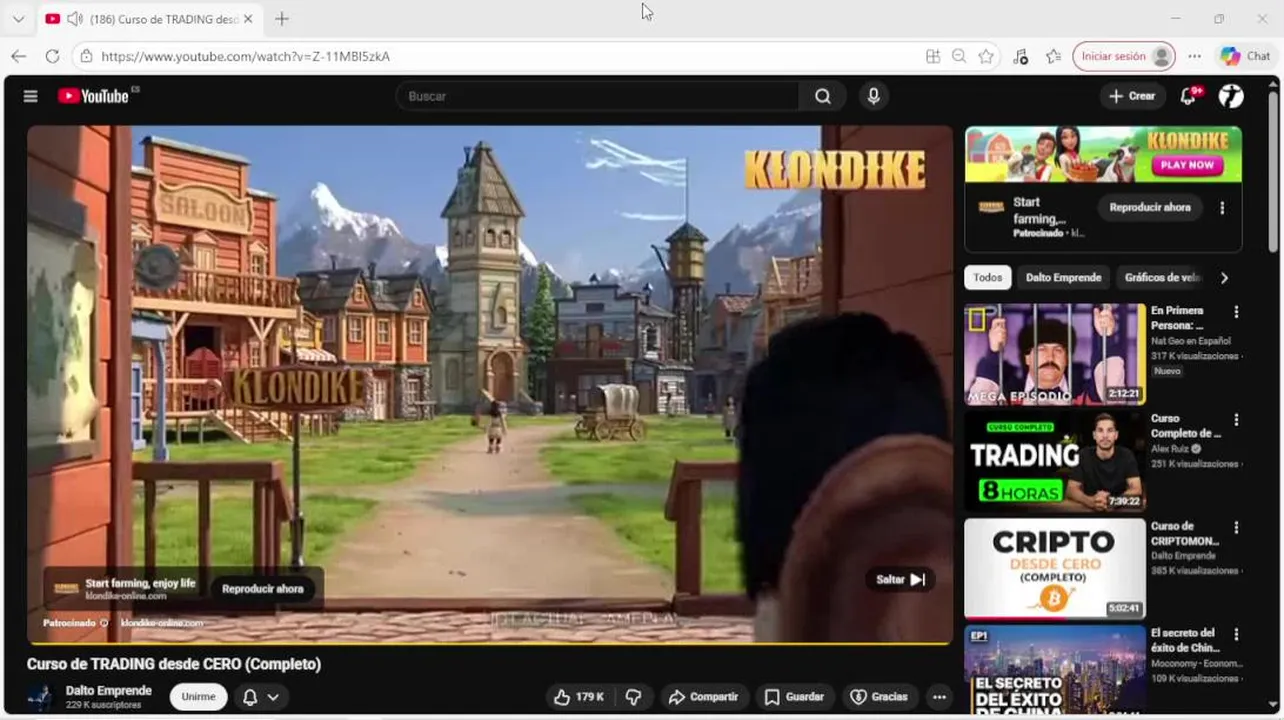This screenshot has width=1284, height=720.
Task: Open the Dalto Emprende channel avatar
Action: tap(40, 697)
